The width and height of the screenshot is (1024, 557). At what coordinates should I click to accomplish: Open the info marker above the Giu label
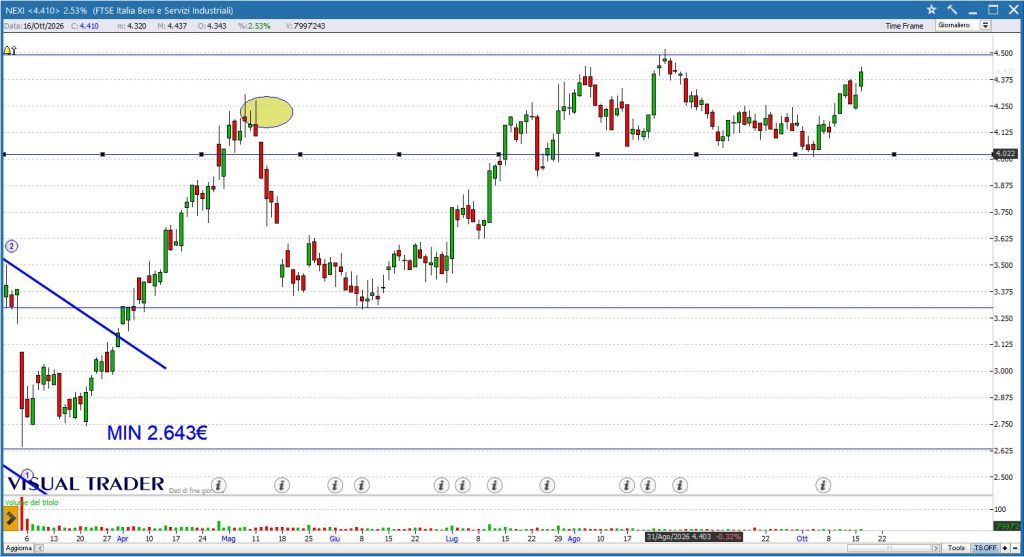(x=335, y=485)
